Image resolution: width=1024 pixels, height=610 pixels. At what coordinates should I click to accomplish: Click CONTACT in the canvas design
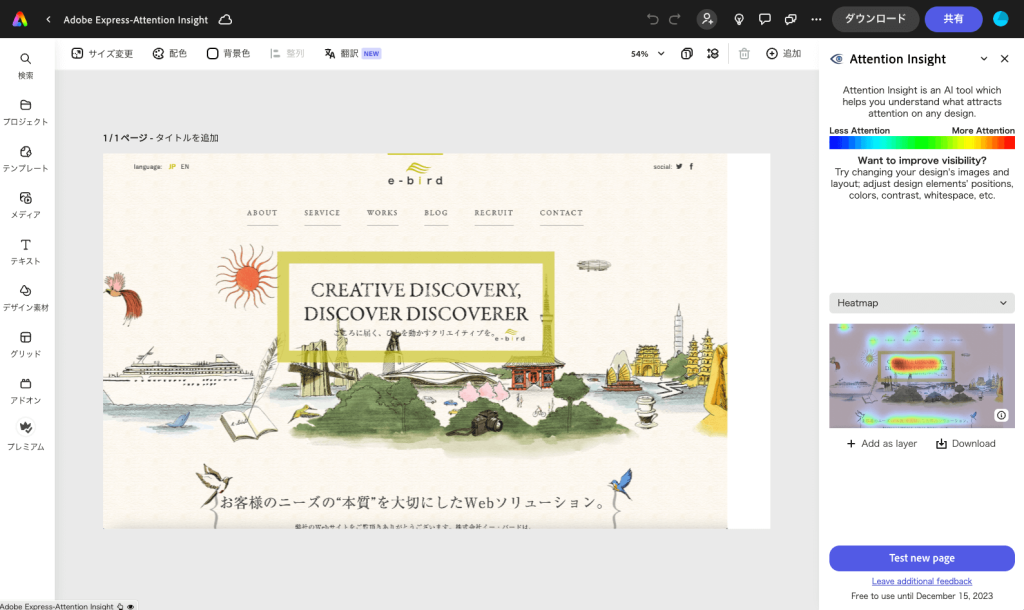tap(561, 213)
